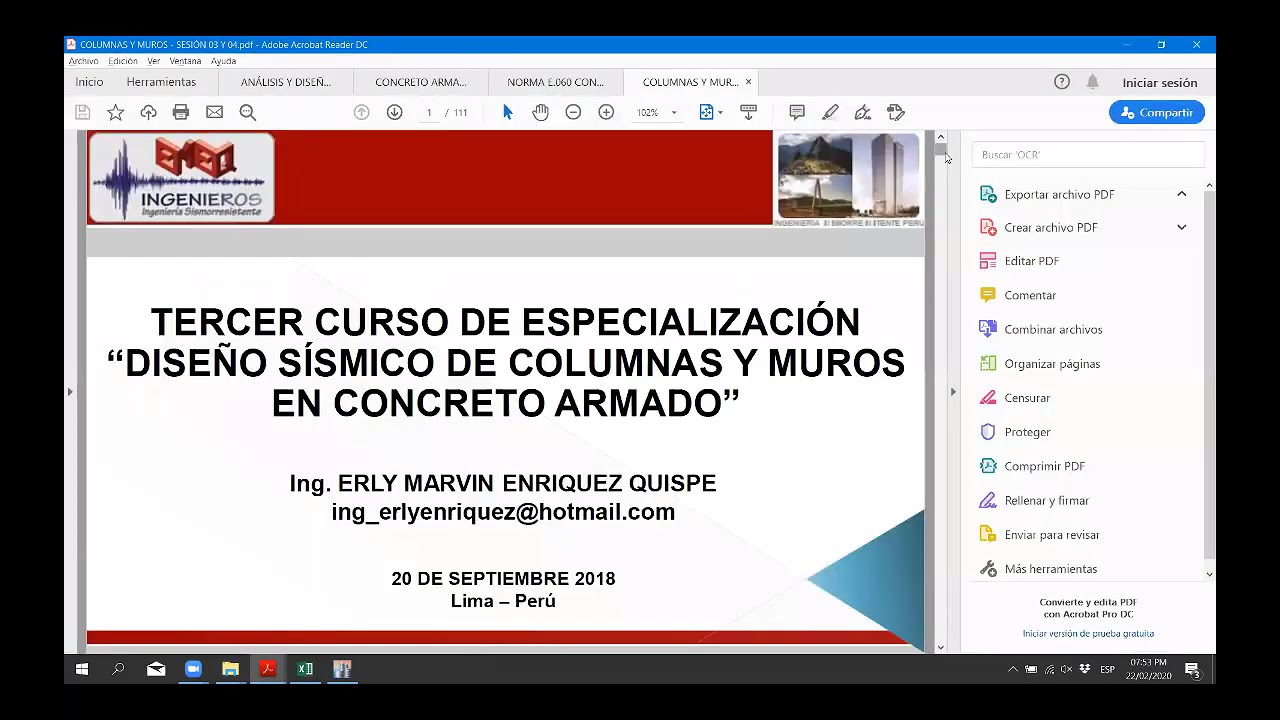Switch to the Herramientas tab

click(161, 82)
